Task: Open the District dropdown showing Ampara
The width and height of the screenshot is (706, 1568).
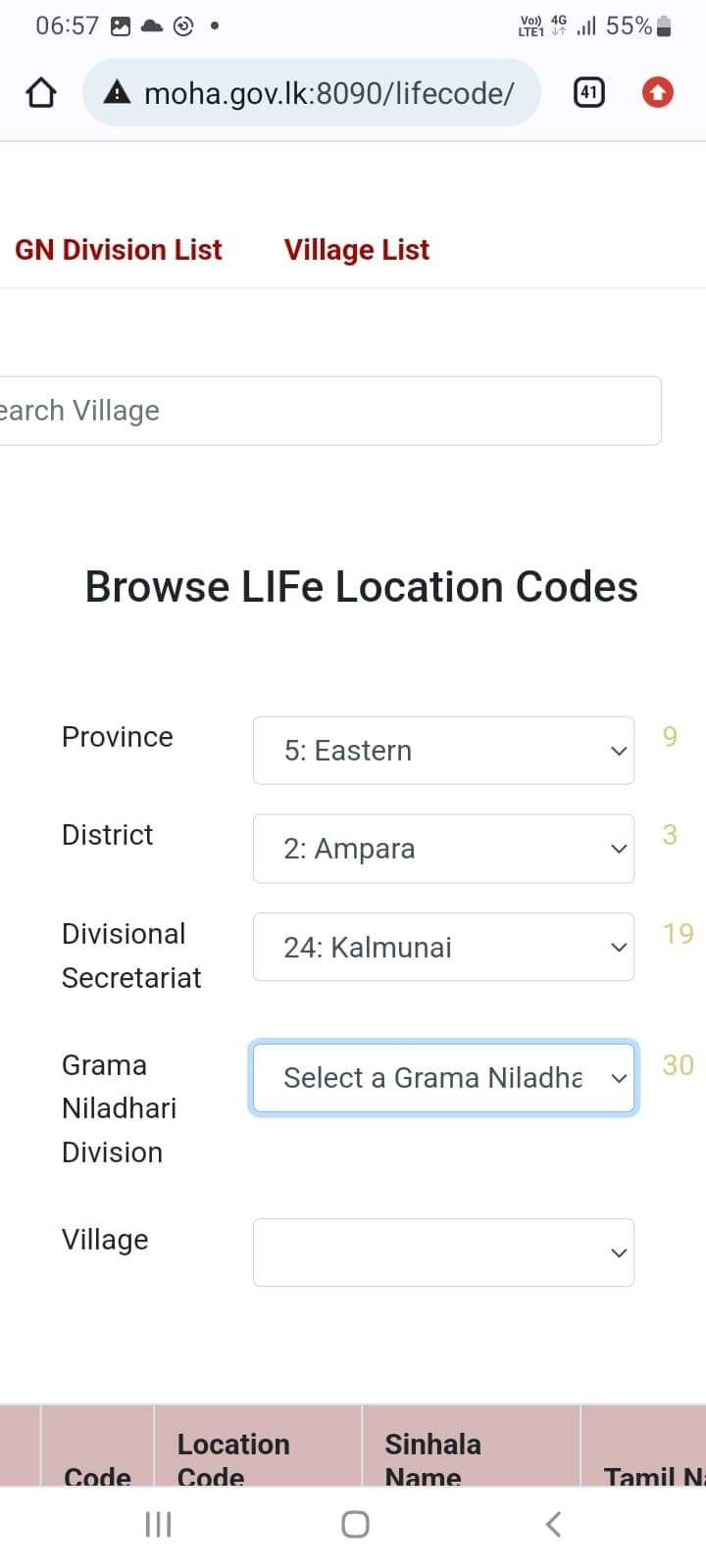Action: (x=443, y=849)
